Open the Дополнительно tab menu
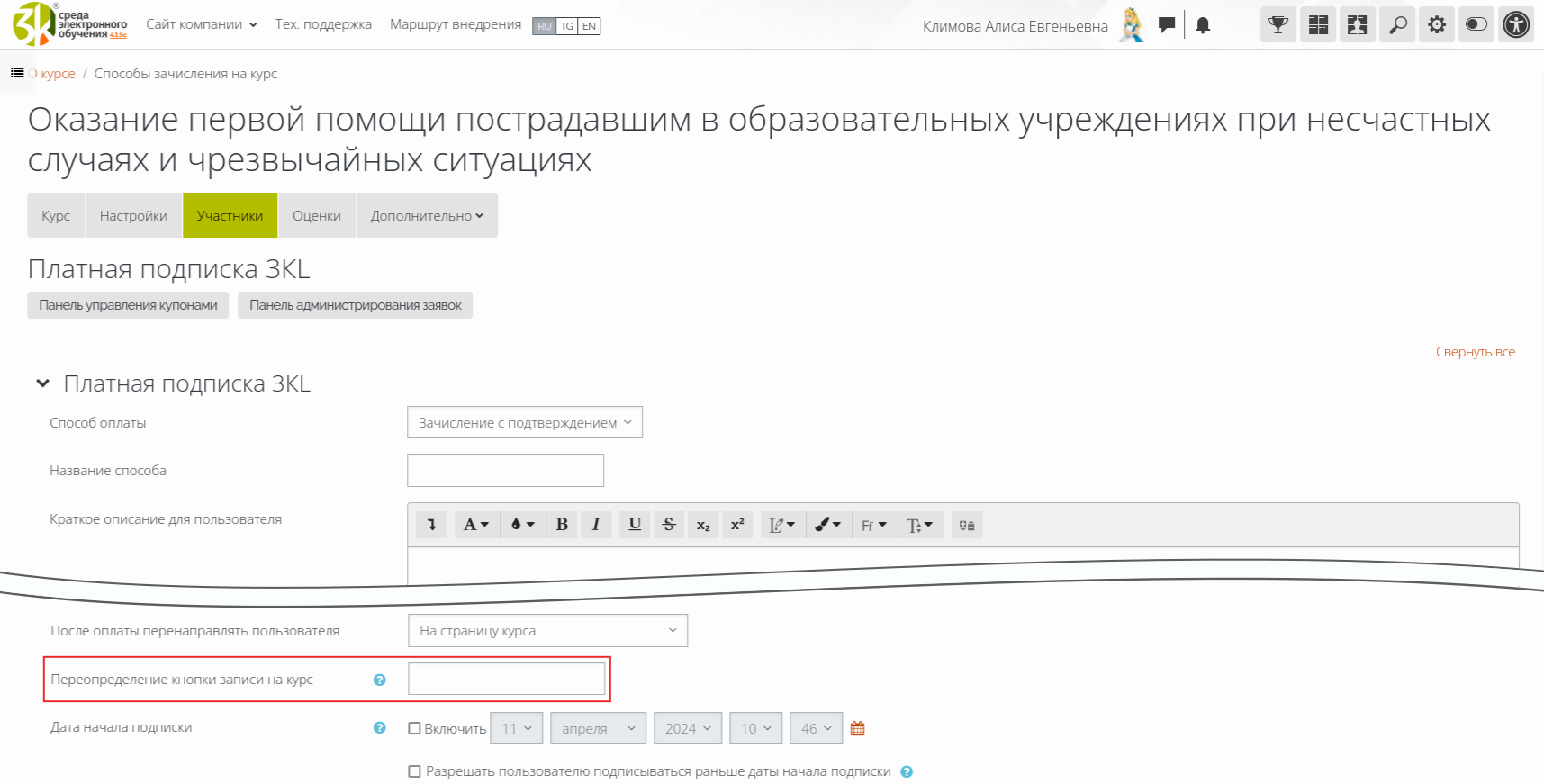This screenshot has height=784, width=1544. point(427,216)
